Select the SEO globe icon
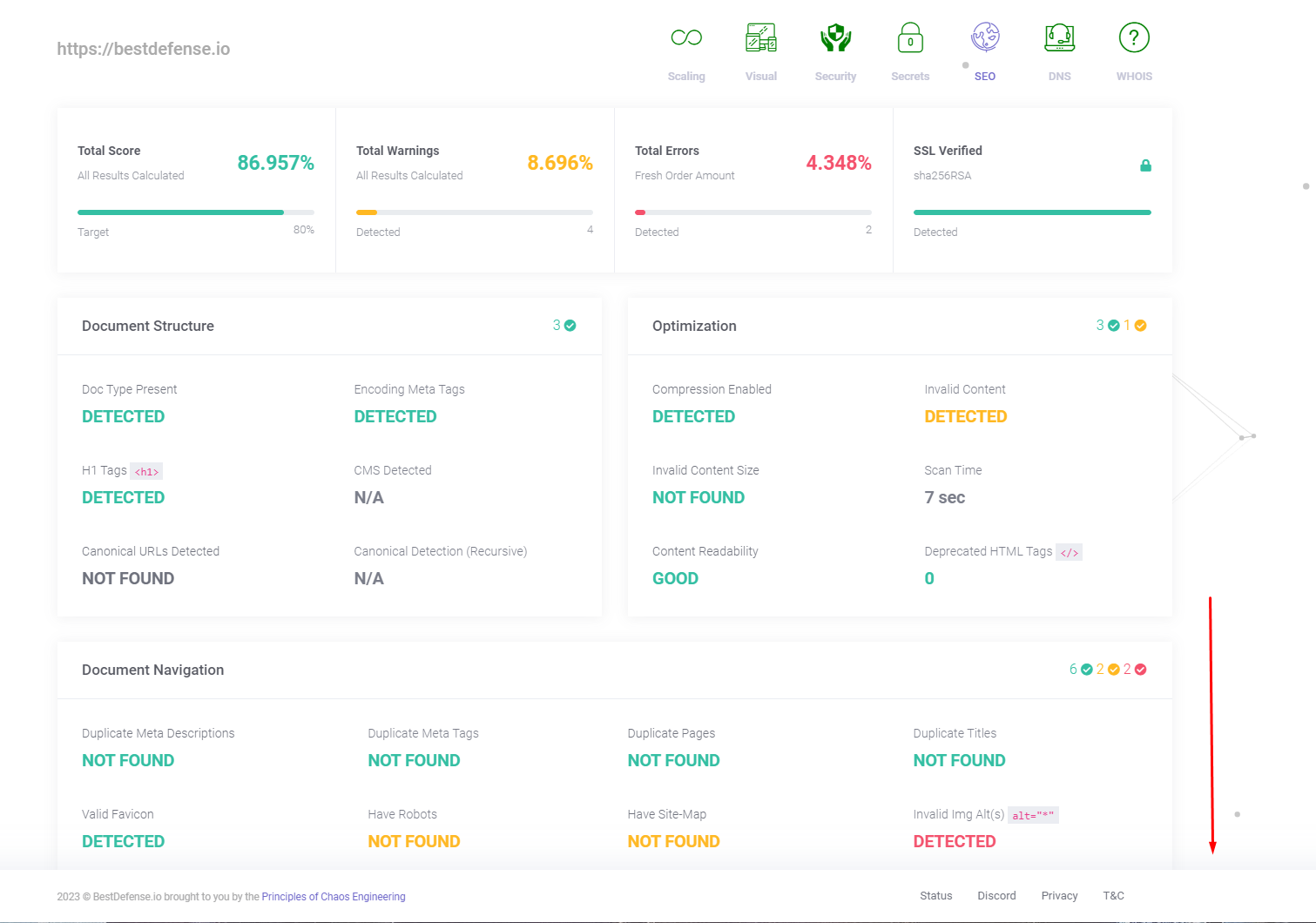1316x923 pixels. (985, 37)
